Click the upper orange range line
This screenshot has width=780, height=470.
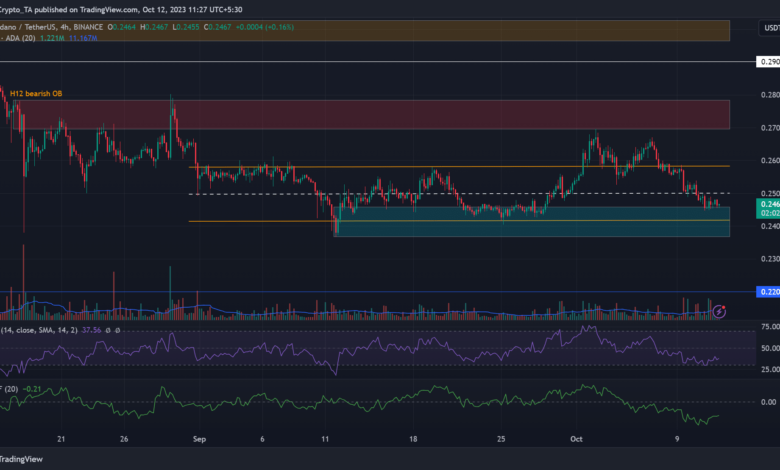[400, 166]
